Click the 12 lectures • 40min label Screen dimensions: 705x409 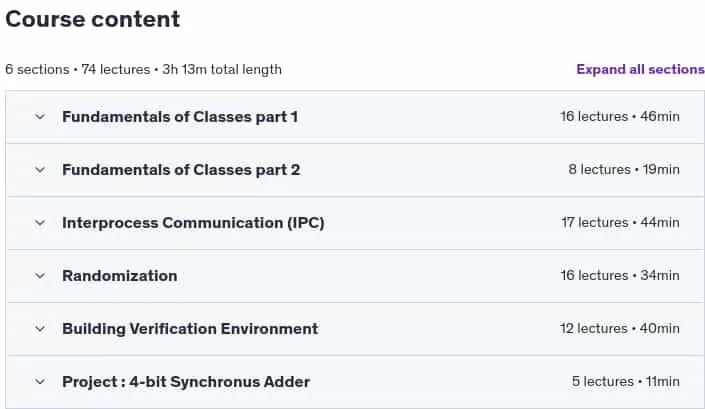620,329
